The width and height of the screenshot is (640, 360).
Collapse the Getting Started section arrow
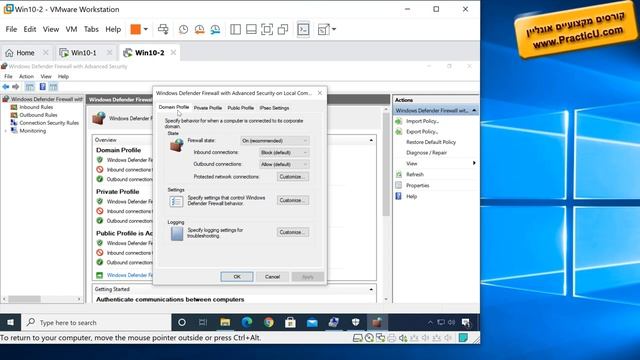click(371, 289)
